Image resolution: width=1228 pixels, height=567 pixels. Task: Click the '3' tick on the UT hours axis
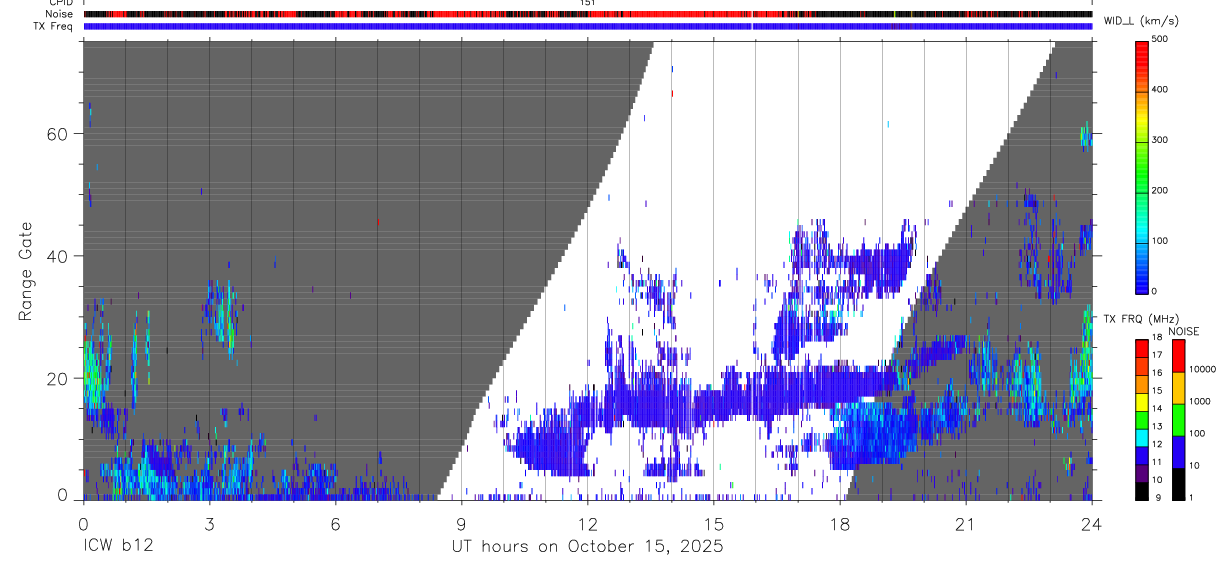210,524
